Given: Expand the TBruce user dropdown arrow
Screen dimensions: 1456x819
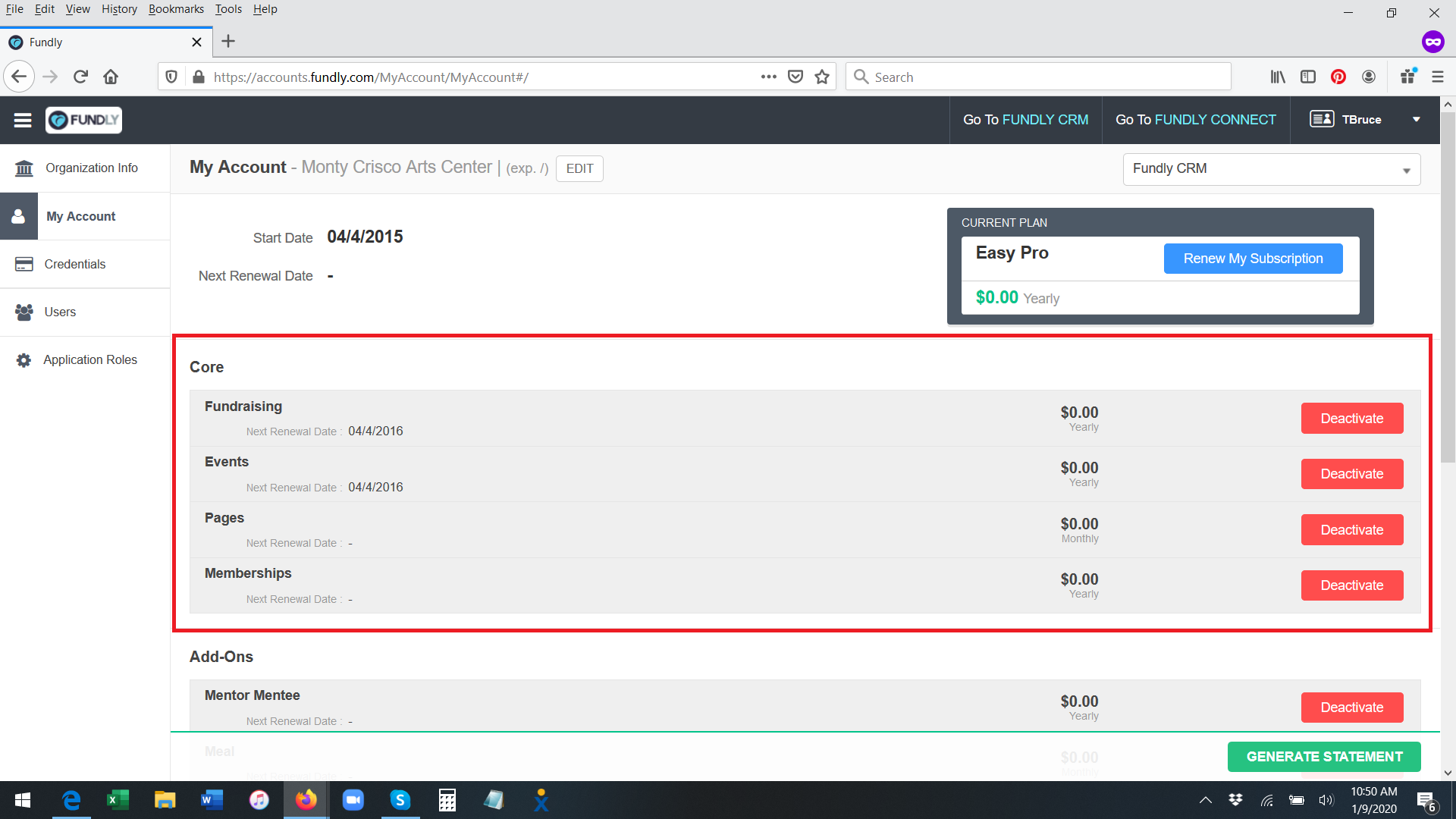Looking at the screenshot, I should tap(1416, 120).
